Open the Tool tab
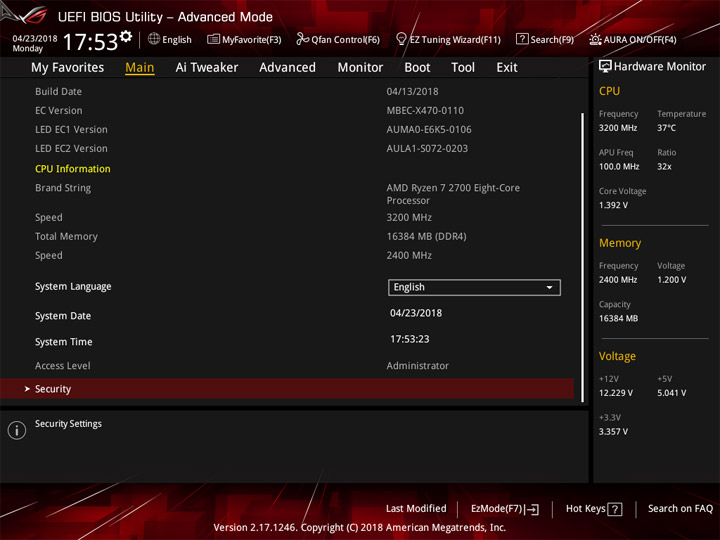Image resolution: width=720 pixels, height=540 pixels. tap(463, 68)
